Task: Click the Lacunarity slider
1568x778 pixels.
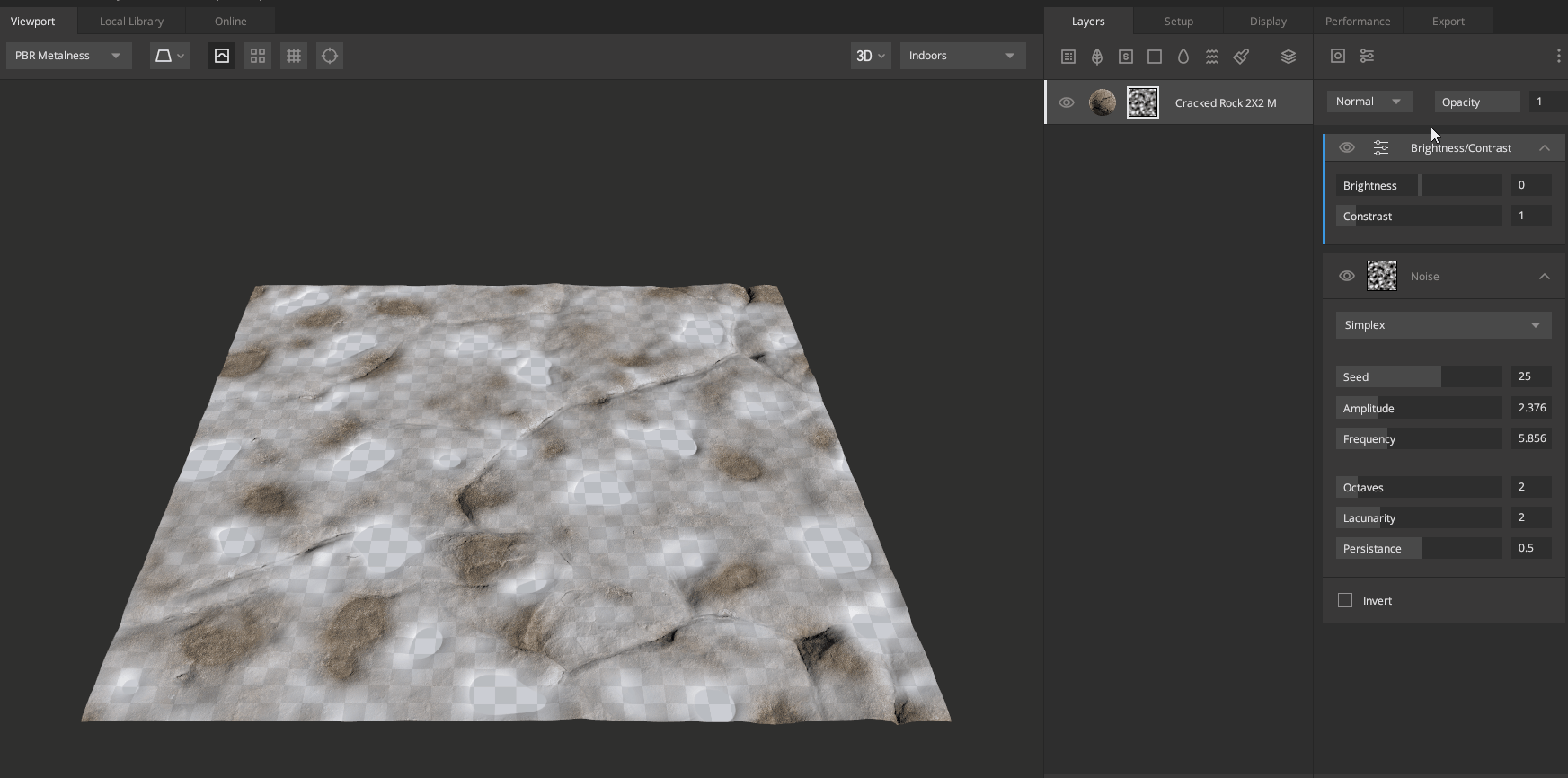Action: (x=1419, y=517)
